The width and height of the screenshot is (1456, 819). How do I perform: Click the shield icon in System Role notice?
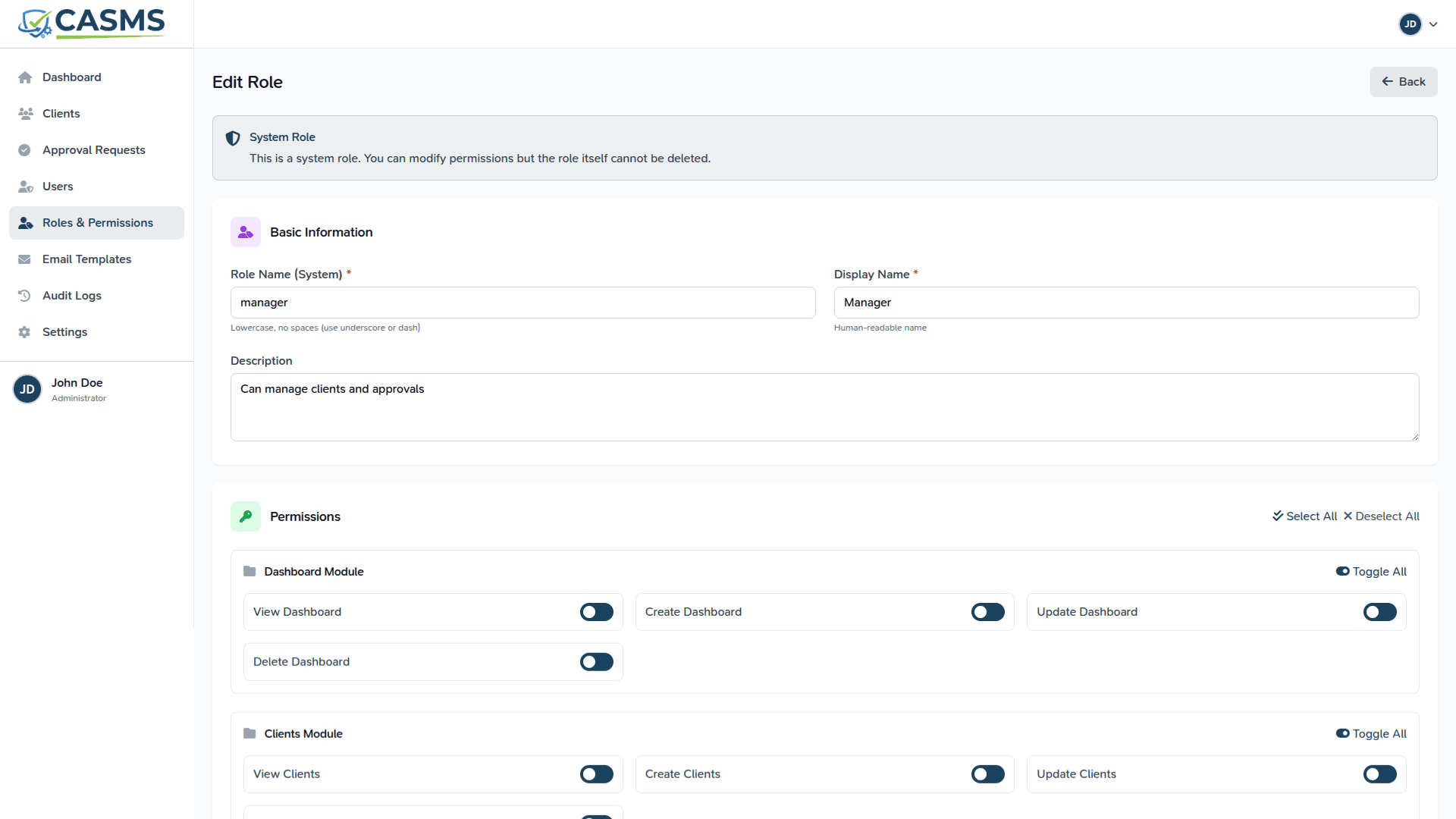[233, 138]
